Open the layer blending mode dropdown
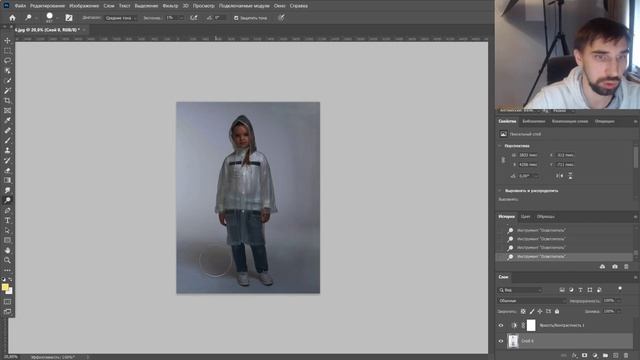Viewport: 640px width, 360px height. click(532, 301)
